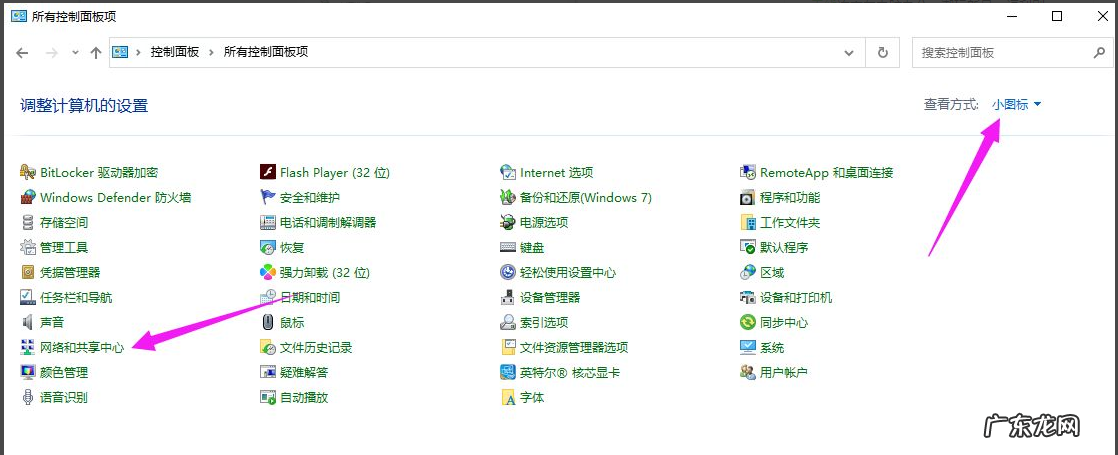Image resolution: width=1118 pixels, height=455 pixels.
Task: Expand chevron after 控制面板 breadcrumb
Action: tap(212, 52)
